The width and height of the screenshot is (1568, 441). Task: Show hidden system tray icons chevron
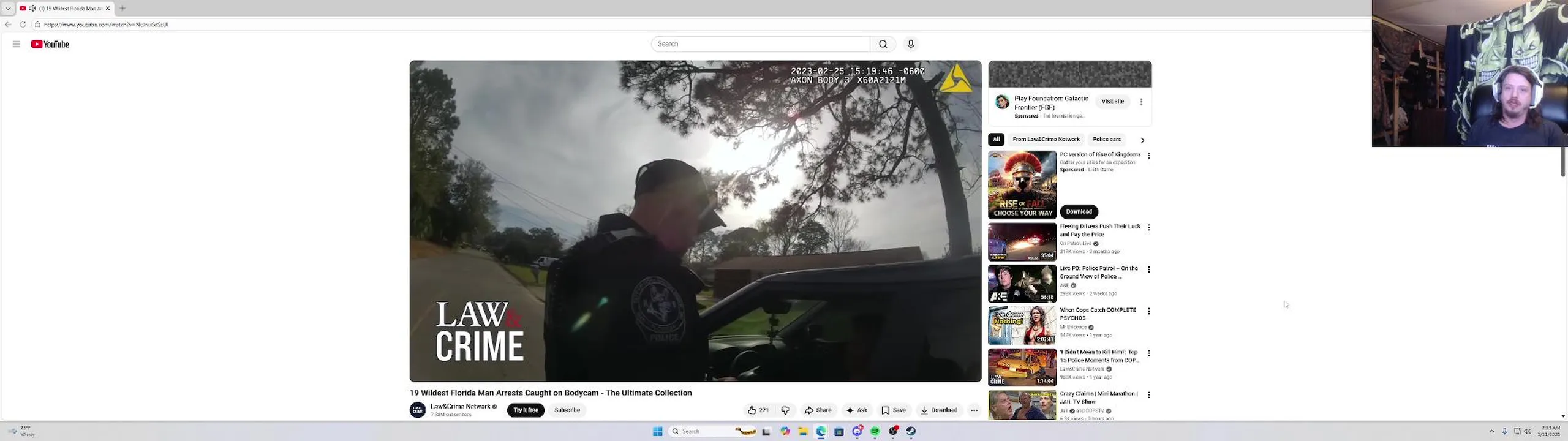[1491, 431]
